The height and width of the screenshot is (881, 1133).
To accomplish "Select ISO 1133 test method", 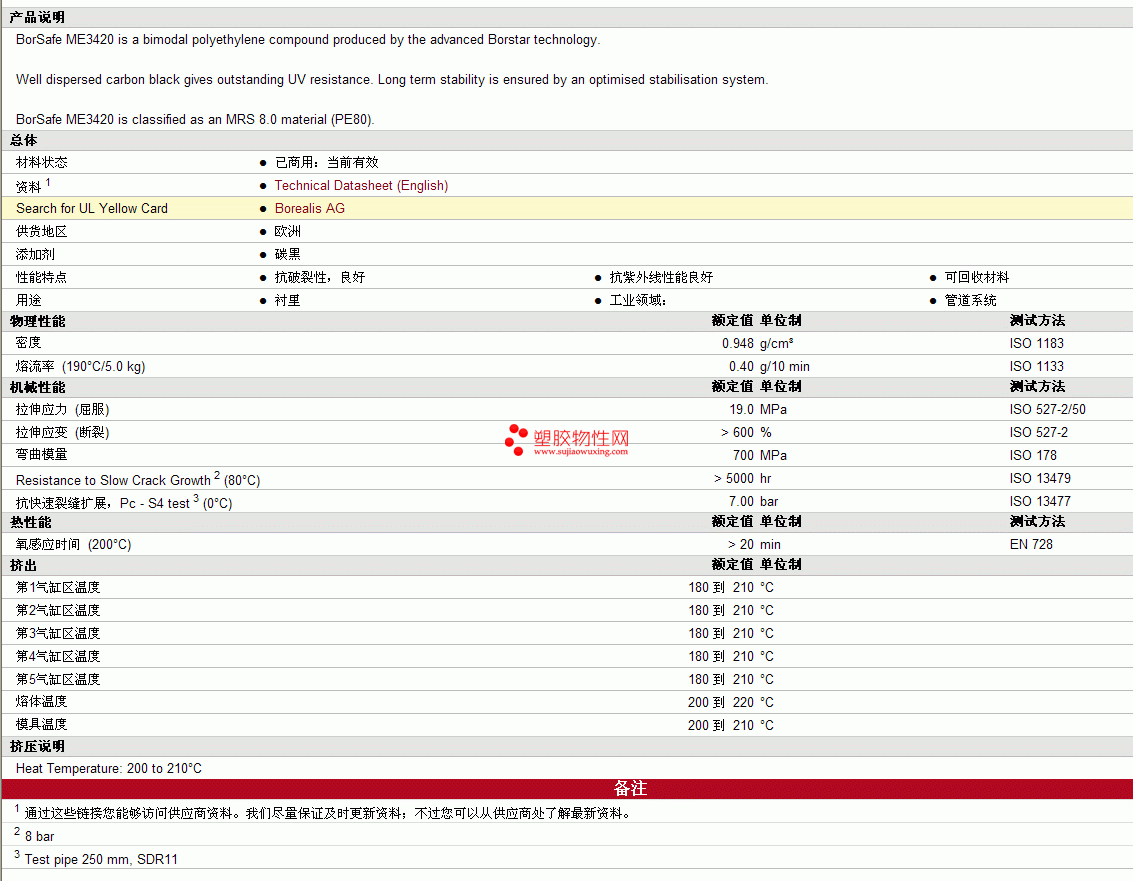I will pos(1037,366).
